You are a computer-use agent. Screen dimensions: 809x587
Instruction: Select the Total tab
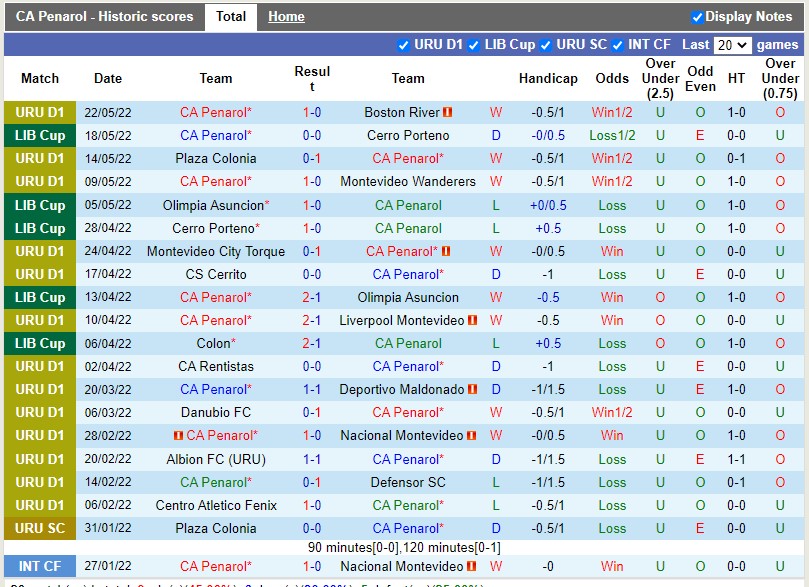(231, 17)
